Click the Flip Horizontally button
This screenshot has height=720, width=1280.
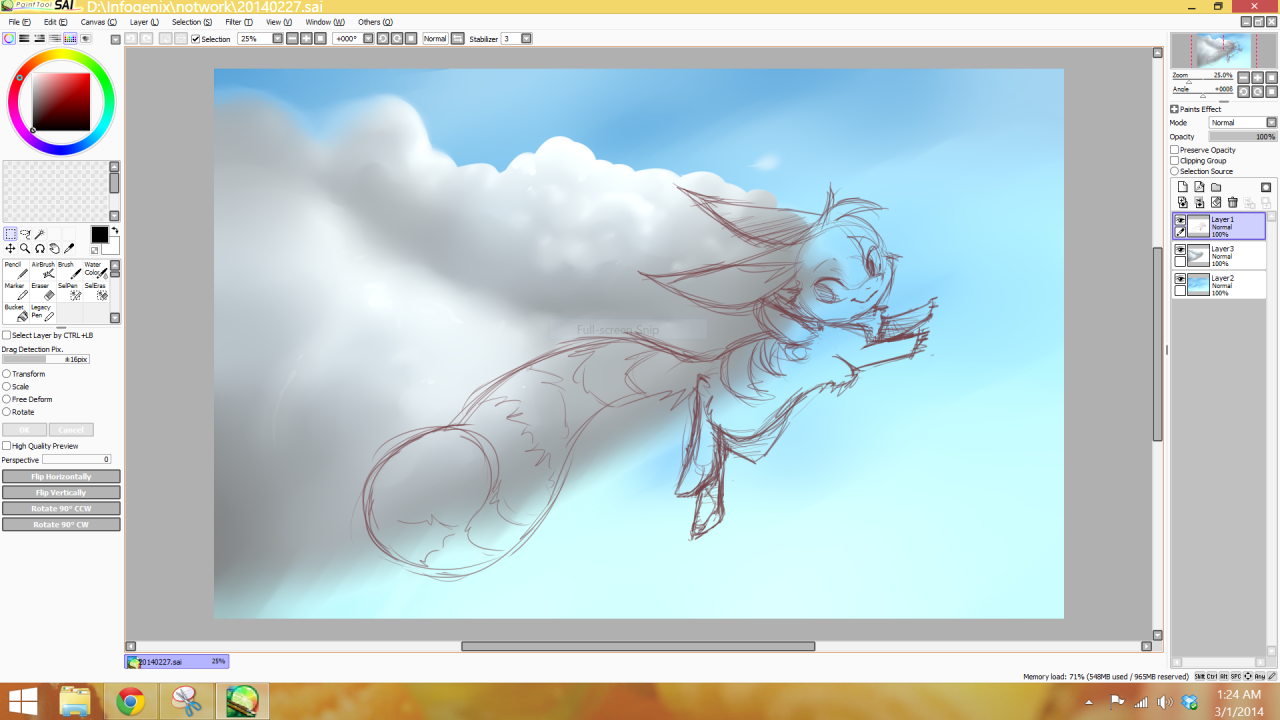(x=61, y=477)
